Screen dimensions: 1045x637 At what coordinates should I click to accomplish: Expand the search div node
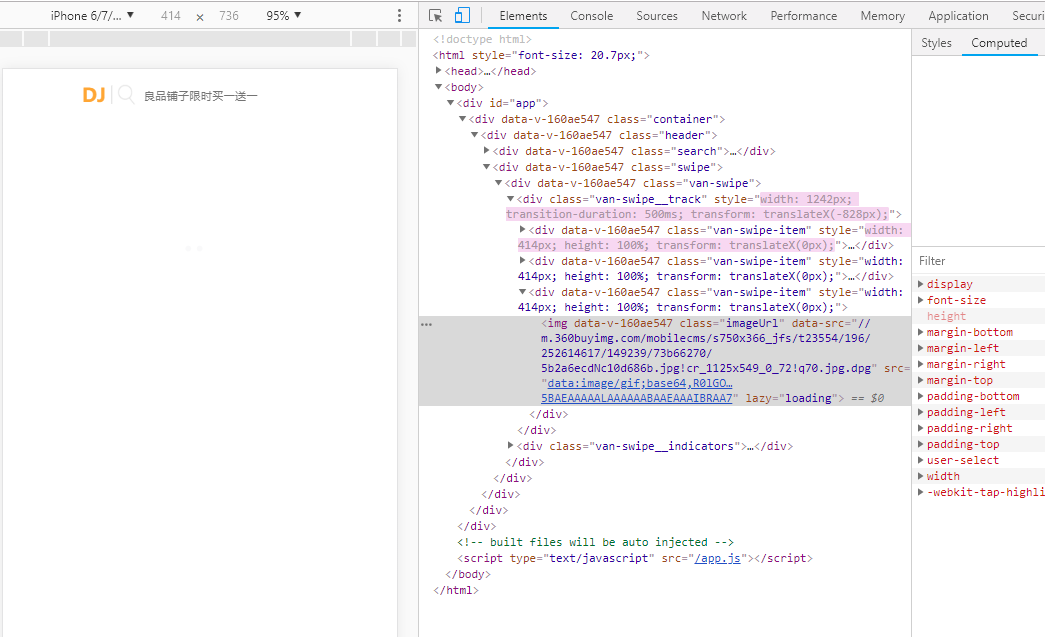point(487,151)
